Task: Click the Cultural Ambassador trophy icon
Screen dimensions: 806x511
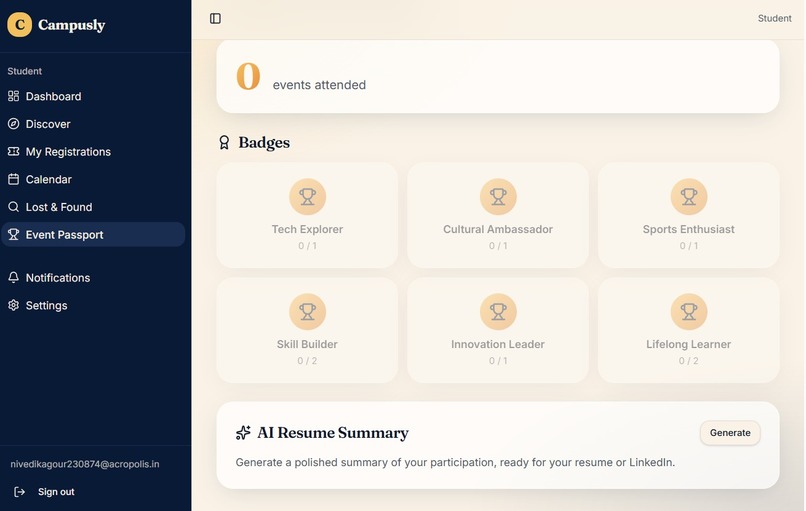Action: click(x=498, y=196)
